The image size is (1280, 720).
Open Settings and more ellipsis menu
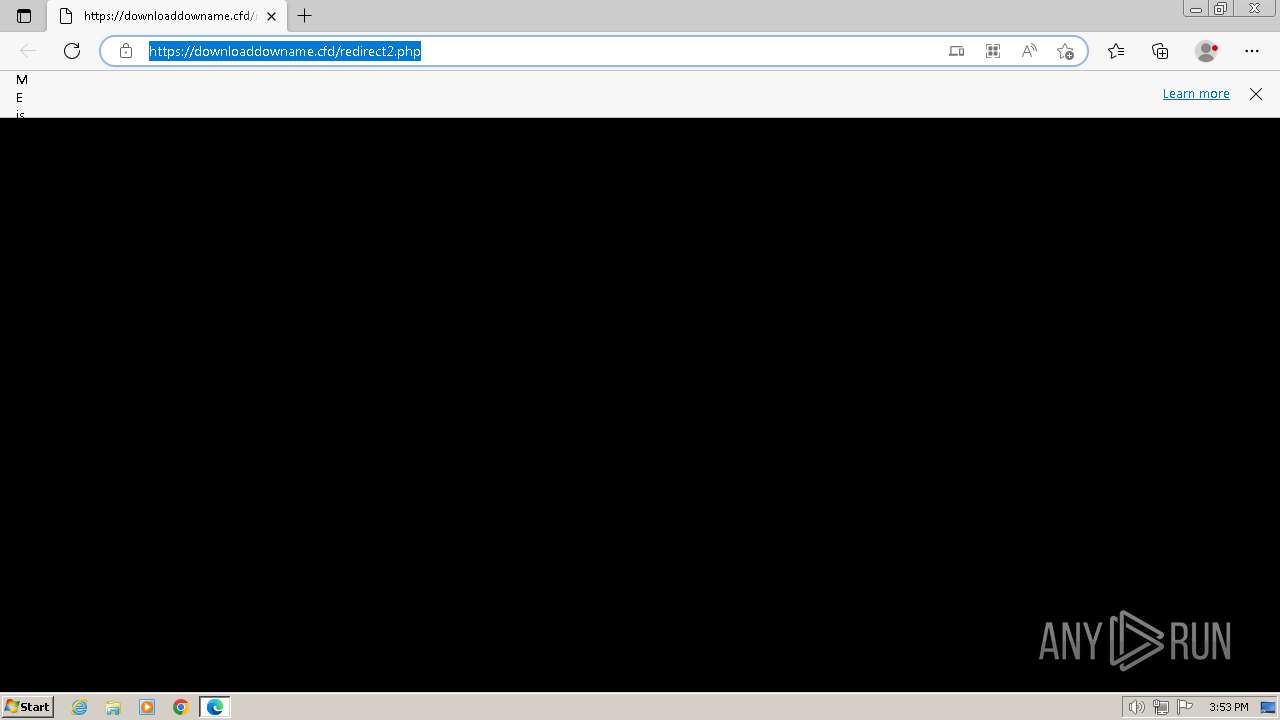coord(1252,51)
